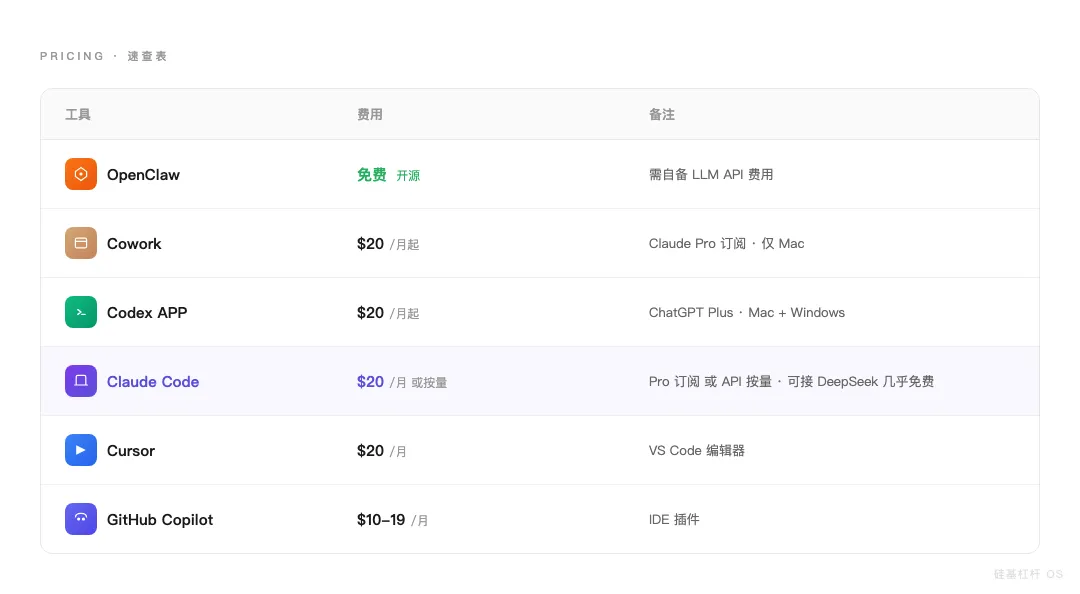Click the purple $20 Claude Code price
The height and width of the screenshot is (594, 1080).
(x=370, y=382)
